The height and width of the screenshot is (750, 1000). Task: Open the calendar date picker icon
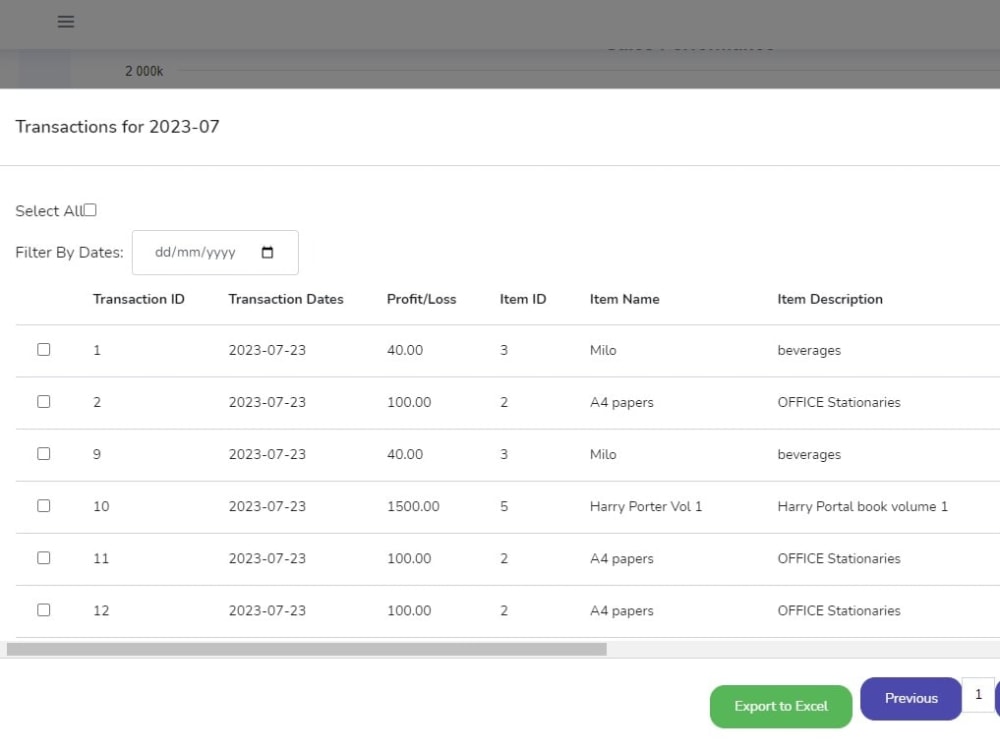point(268,253)
